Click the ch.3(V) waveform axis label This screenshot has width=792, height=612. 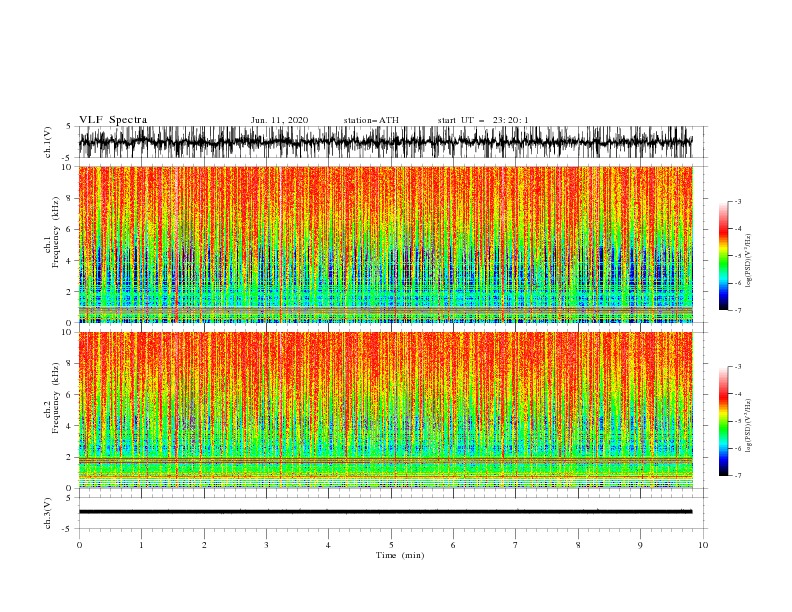point(48,513)
